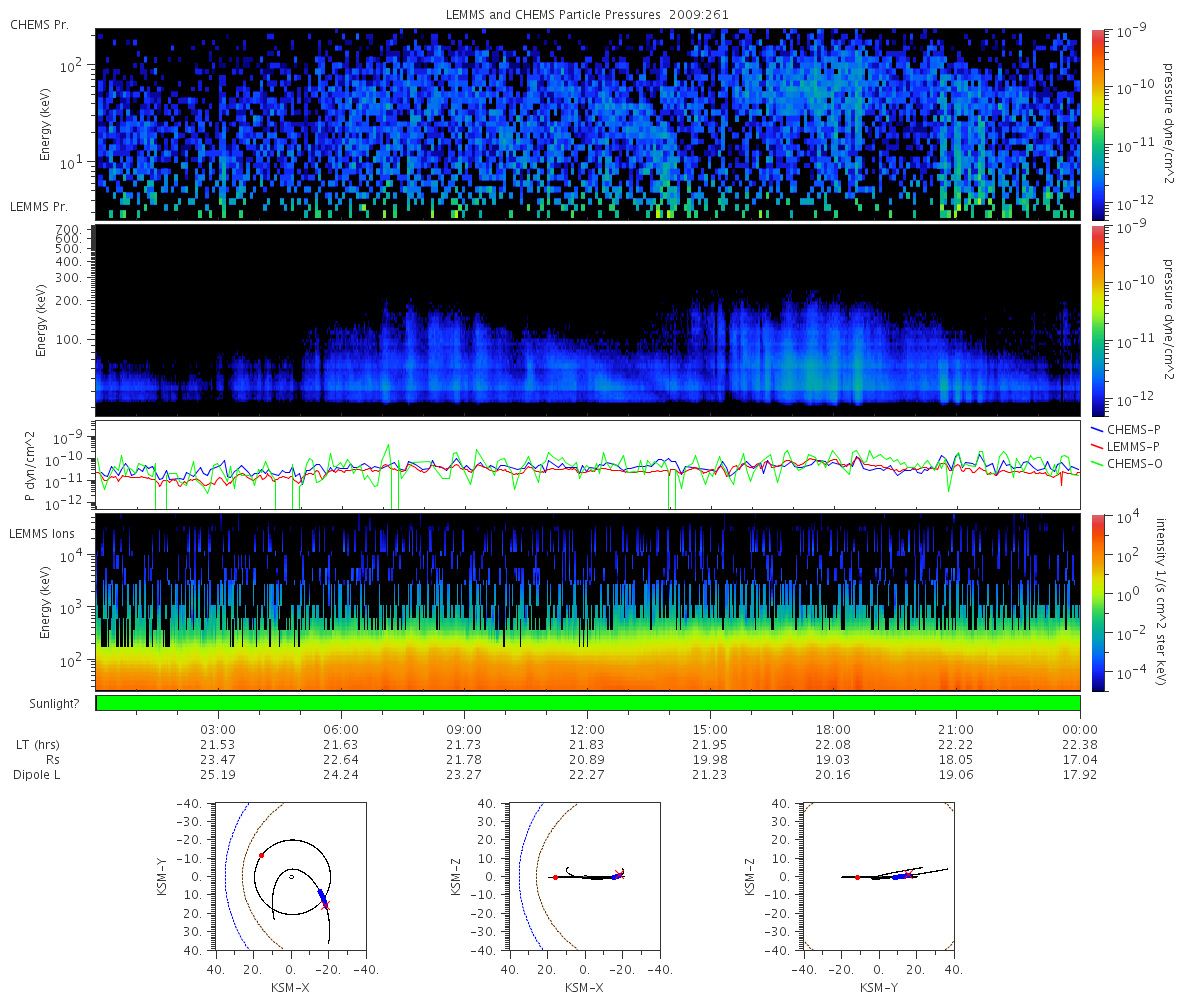Open the KSM-X versus KSM-Y orbit plot
The image size is (1200, 1000).
tap(291, 876)
